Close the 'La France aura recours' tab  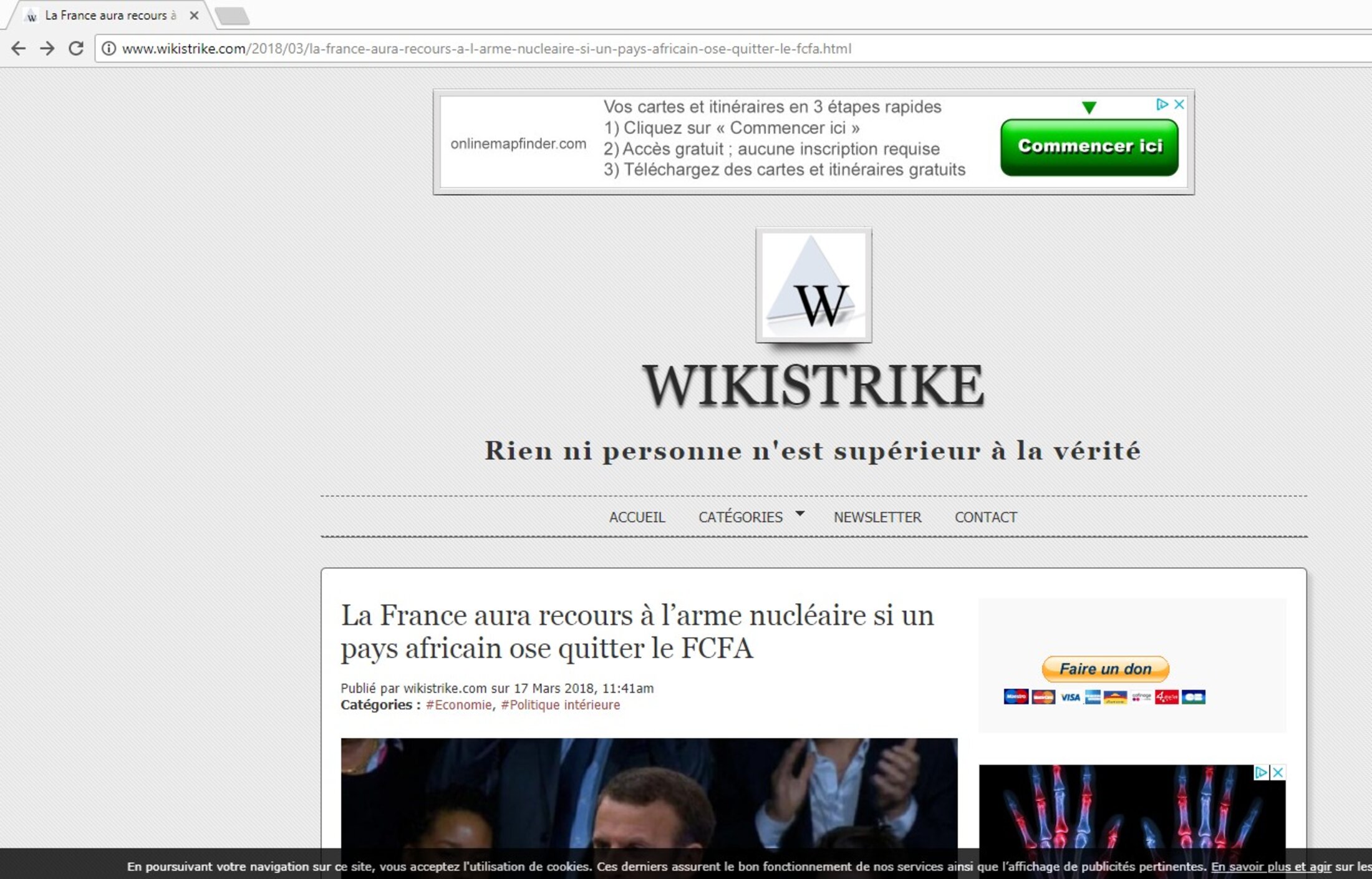coord(194,15)
